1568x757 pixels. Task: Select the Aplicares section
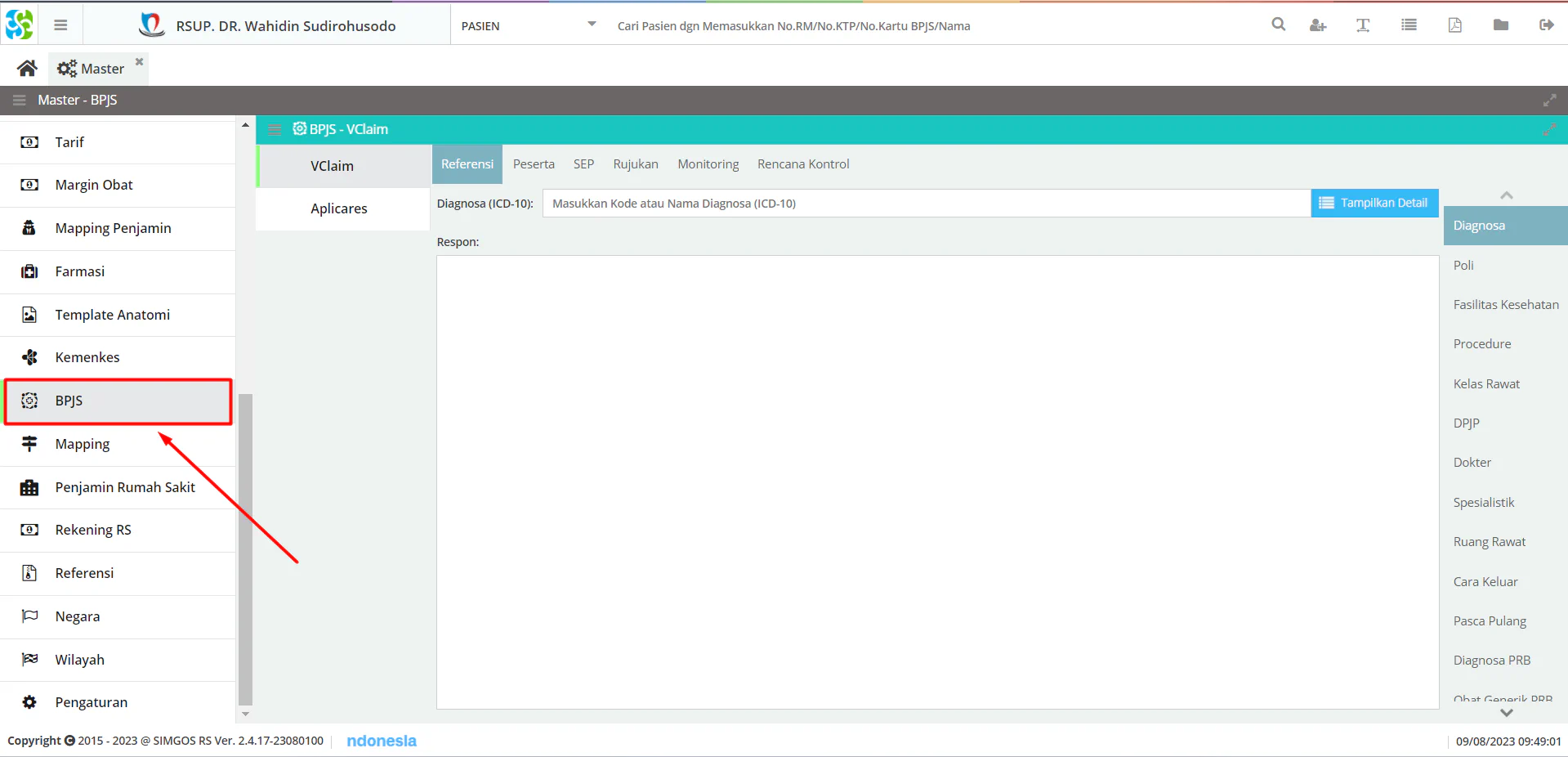click(x=343, y=208)
